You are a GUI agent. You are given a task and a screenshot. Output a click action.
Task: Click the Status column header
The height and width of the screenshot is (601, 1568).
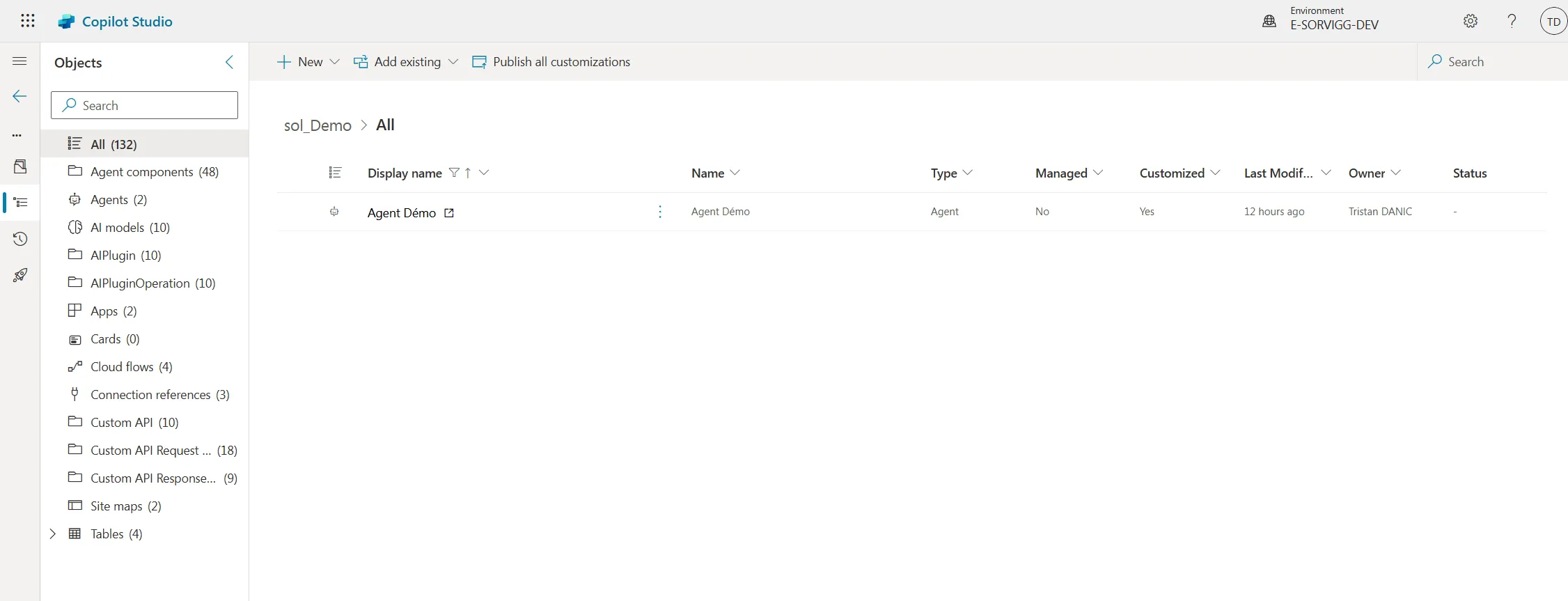click(x=1470, y=173)
